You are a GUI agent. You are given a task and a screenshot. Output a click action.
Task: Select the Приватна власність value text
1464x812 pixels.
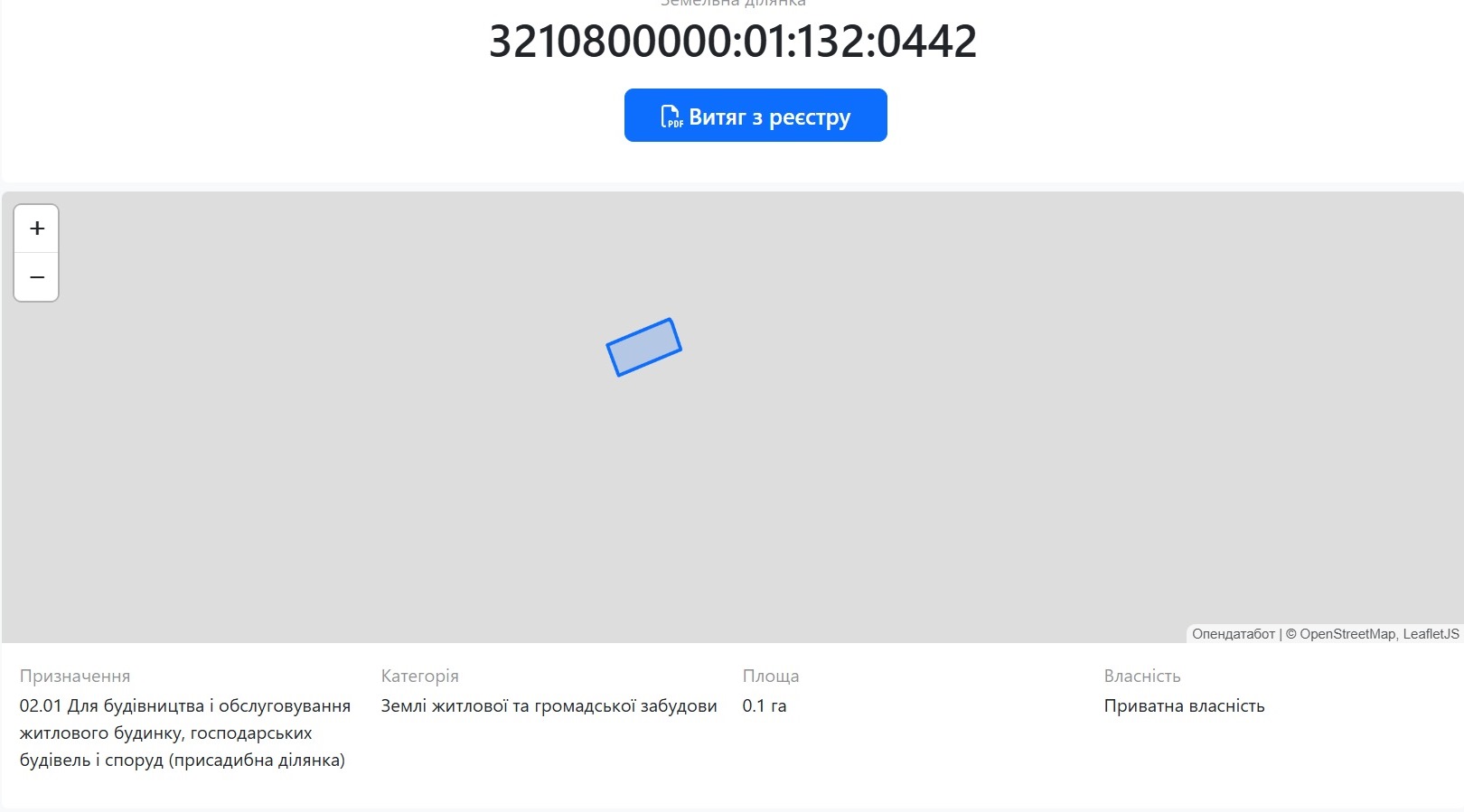coord(1184,705)
